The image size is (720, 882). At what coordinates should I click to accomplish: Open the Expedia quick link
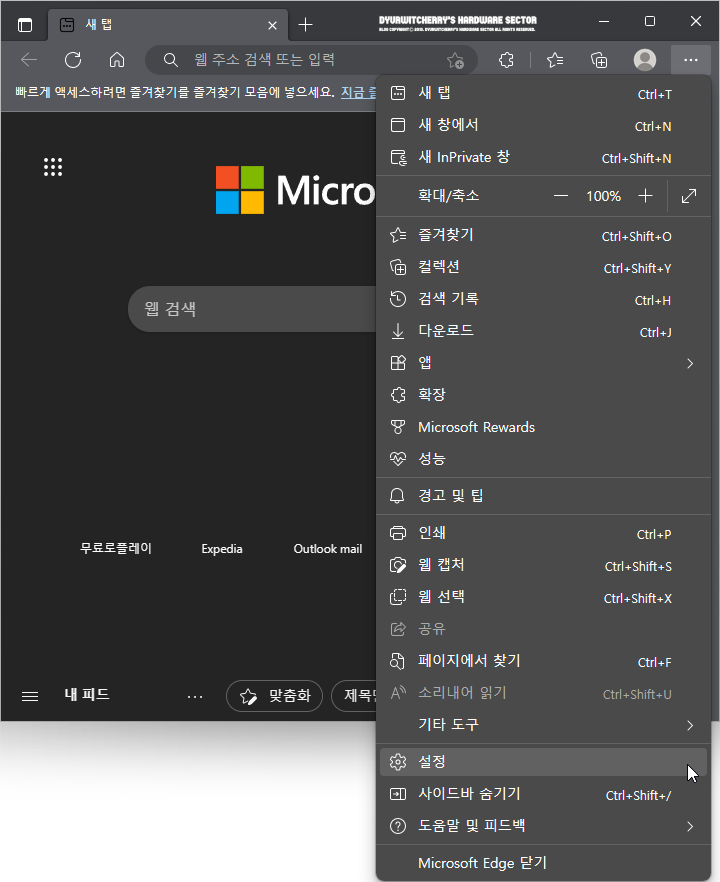222,549
